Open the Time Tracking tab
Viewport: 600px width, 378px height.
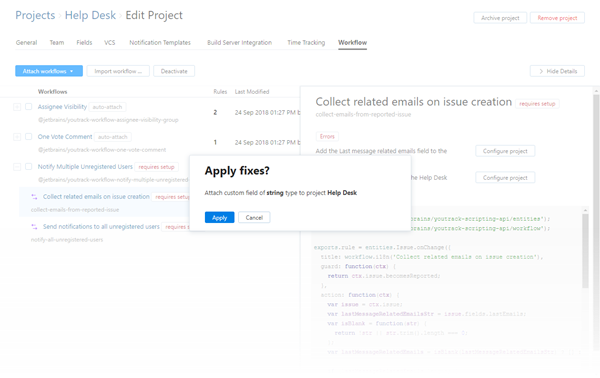coord(306,42)
